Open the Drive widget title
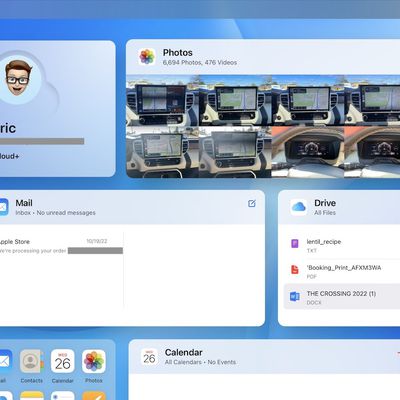The width and height of the screenshot is (400, 400). (325, 203)
